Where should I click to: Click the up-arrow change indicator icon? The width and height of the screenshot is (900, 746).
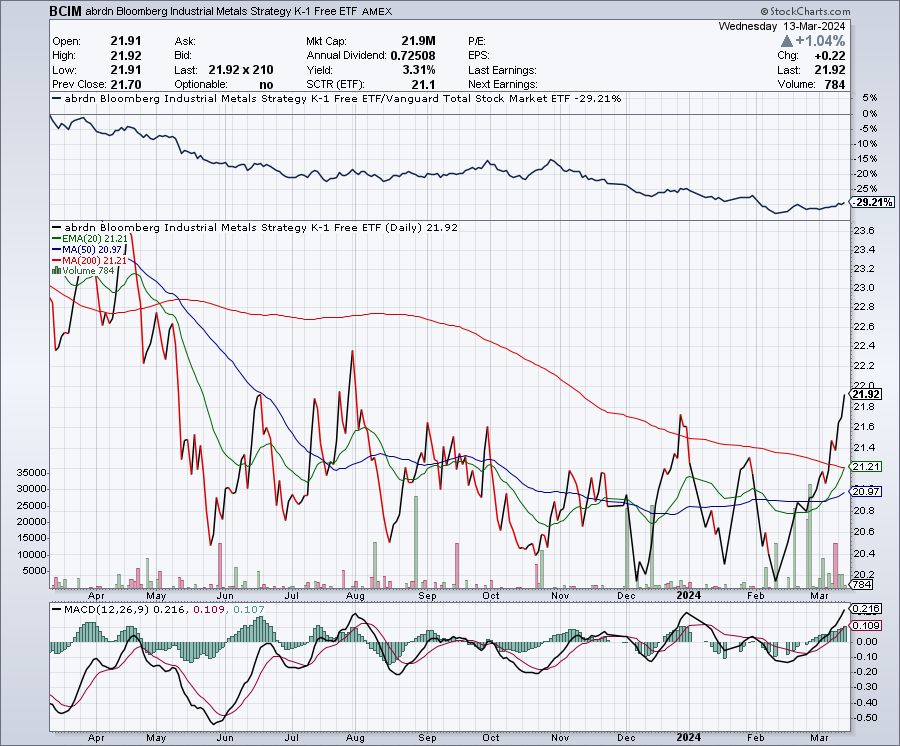(787, 41)
